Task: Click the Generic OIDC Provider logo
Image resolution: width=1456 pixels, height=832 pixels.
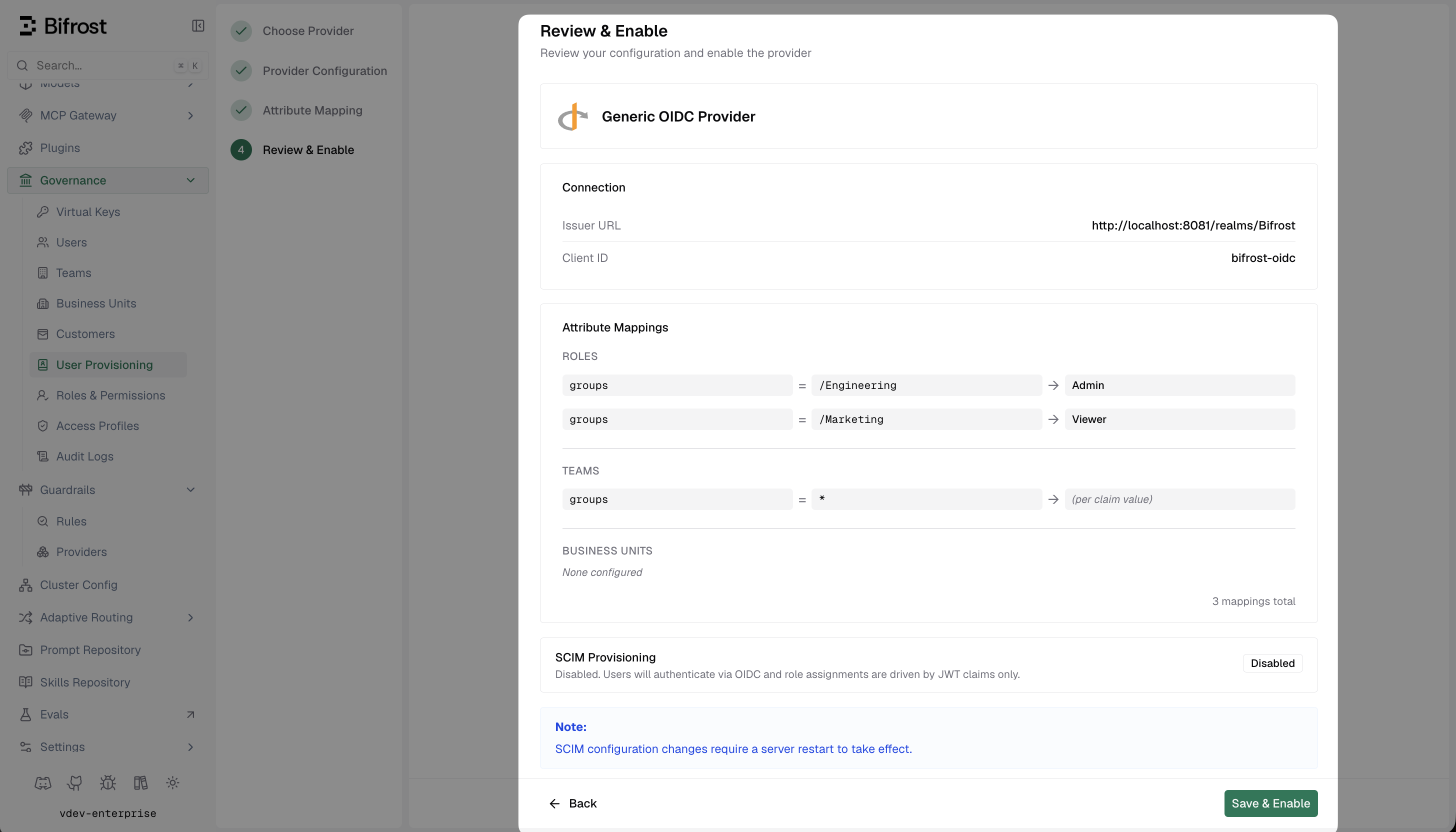Action: [x=572, y=116]
